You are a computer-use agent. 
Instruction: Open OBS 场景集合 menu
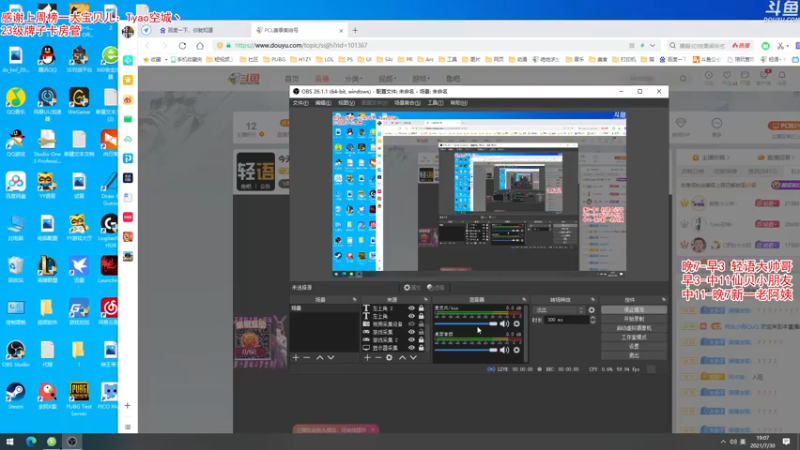(407, 103)
